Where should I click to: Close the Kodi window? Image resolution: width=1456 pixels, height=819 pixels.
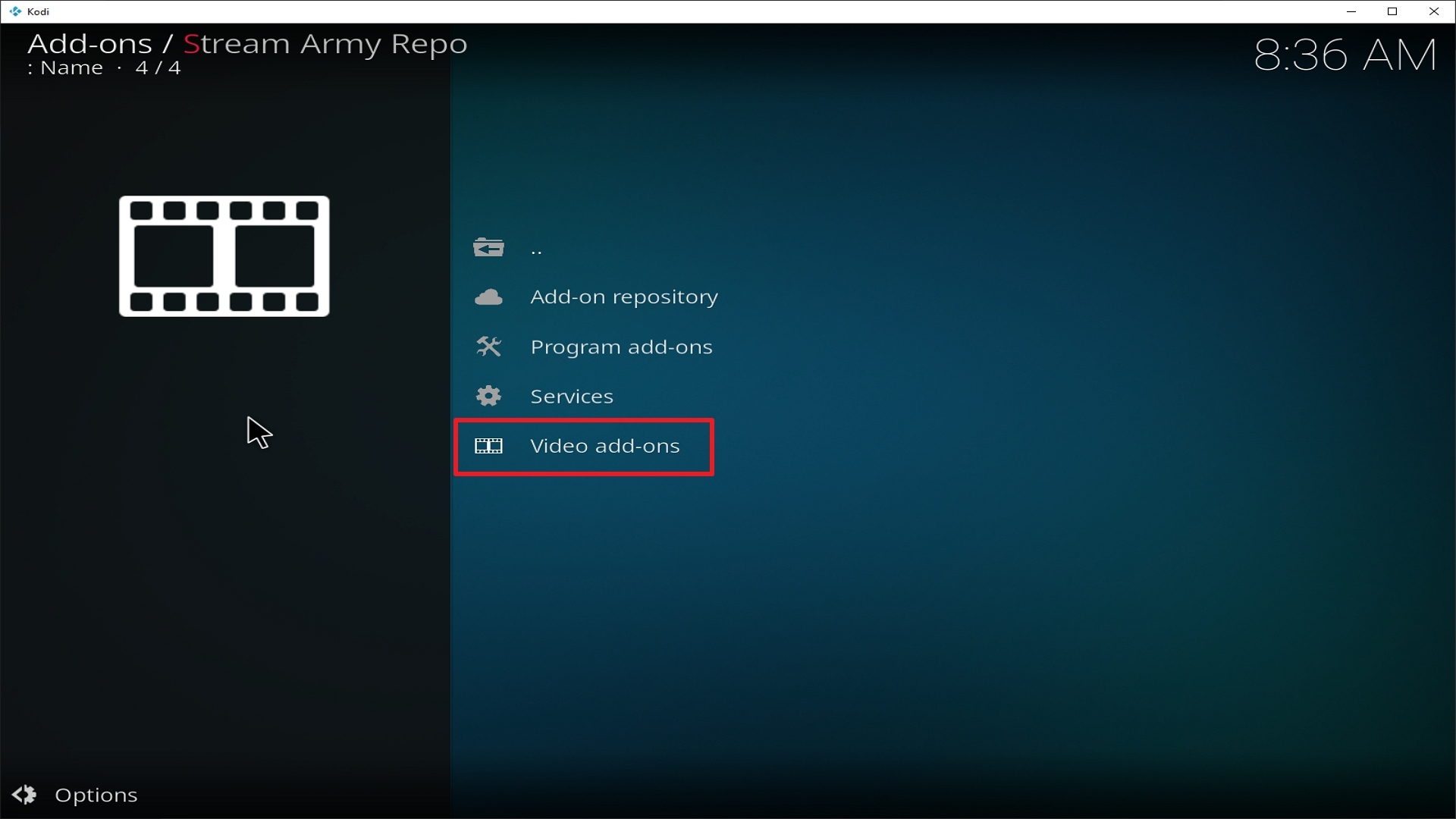point(1434,11)
